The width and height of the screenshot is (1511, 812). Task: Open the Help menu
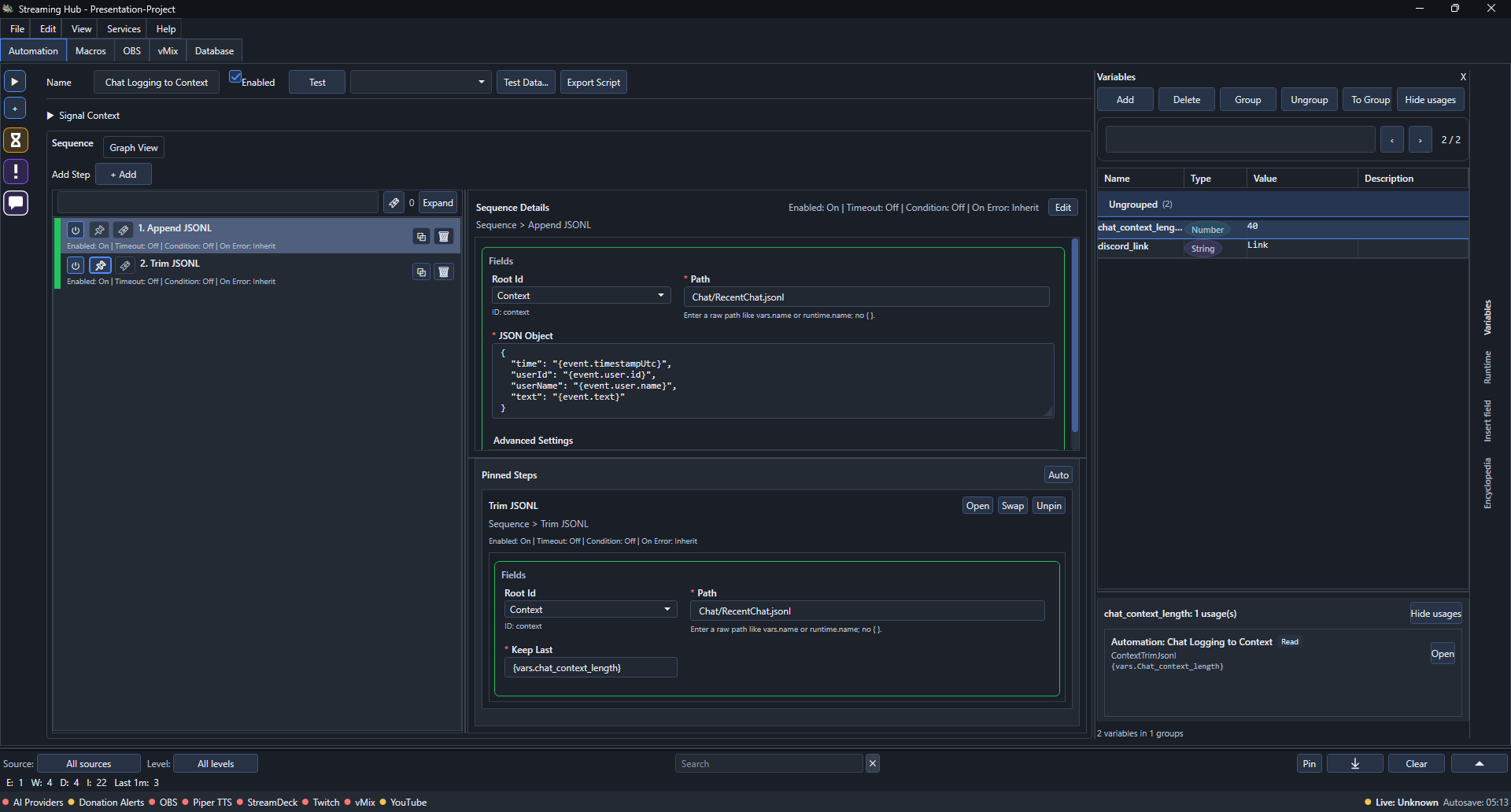click(166, 29)
